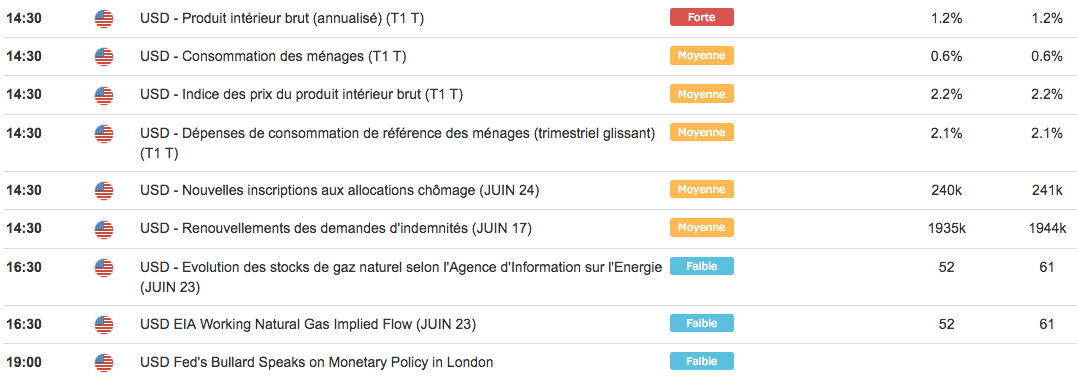Open the Indice des prix du PIB event
The image size is (1077, 384).
[x=302, y=95]
